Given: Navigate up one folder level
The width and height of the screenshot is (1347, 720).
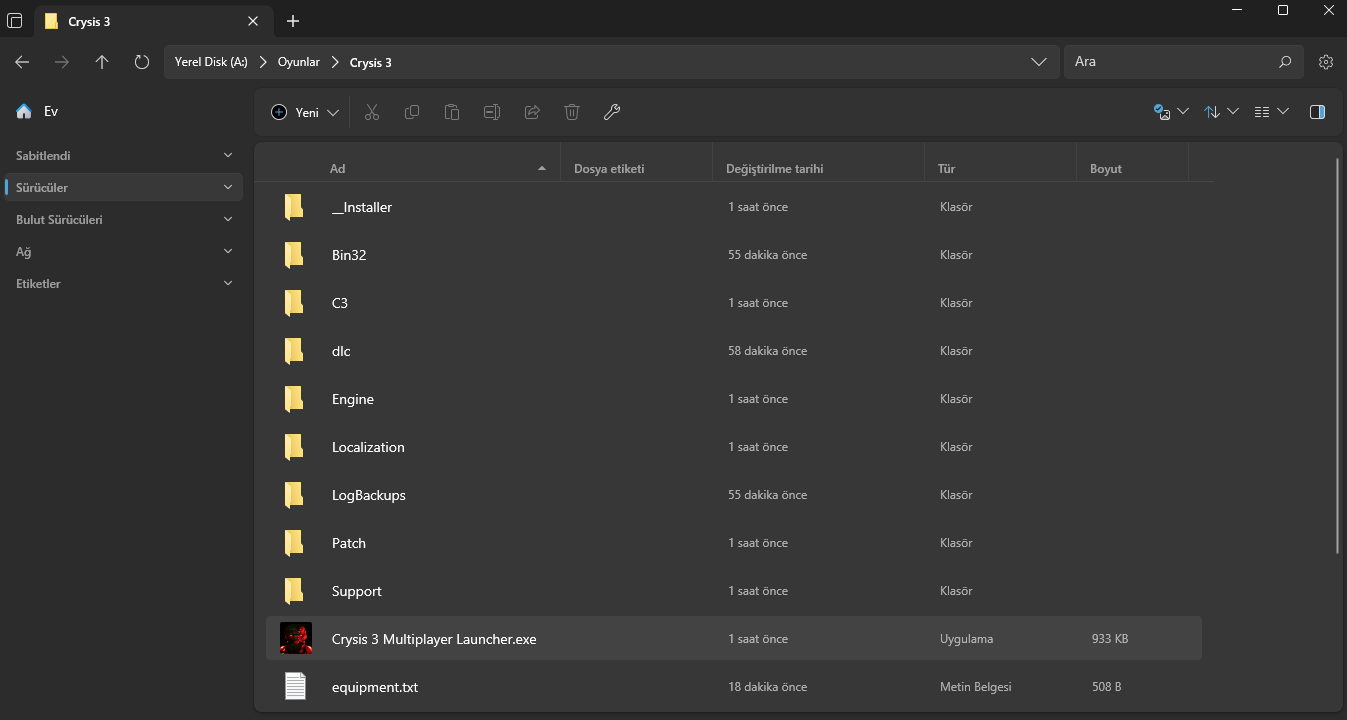Looking at the screenshot, I should (102, 62).
